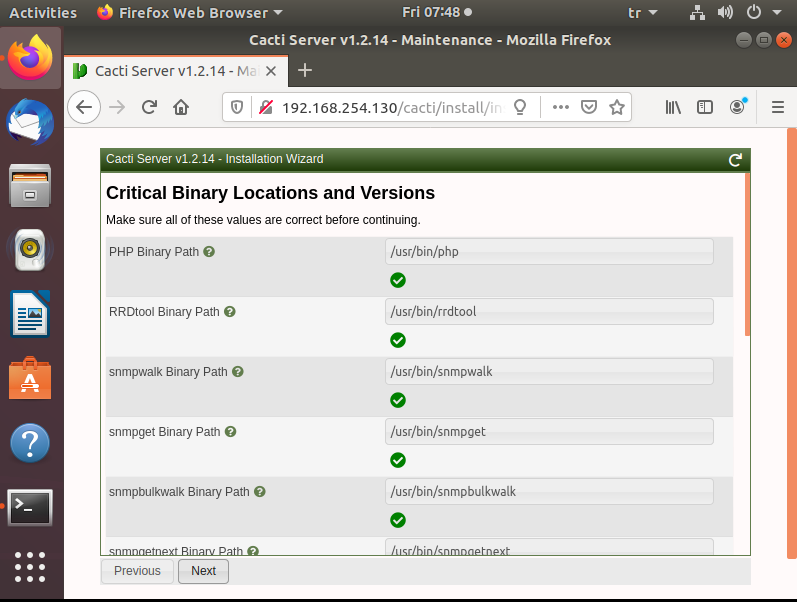The image size is (797, 602).
Task: Show Applications grid in dock
Action: click(30, 567)
